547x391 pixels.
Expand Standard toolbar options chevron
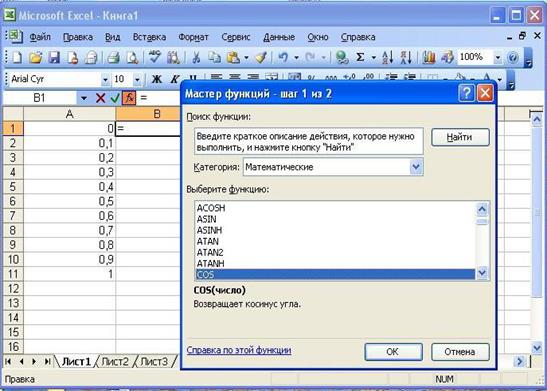[x=529, y=58]
